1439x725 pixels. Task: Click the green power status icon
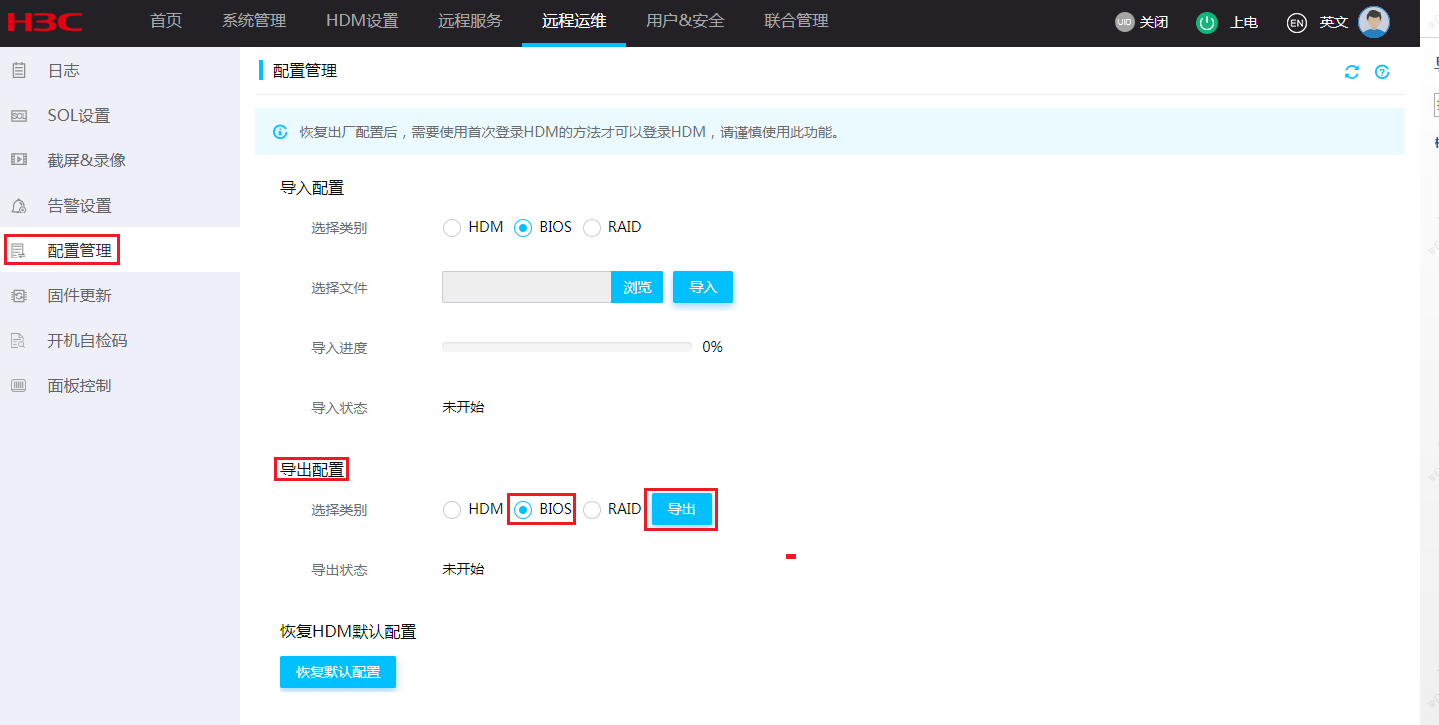1207,22
